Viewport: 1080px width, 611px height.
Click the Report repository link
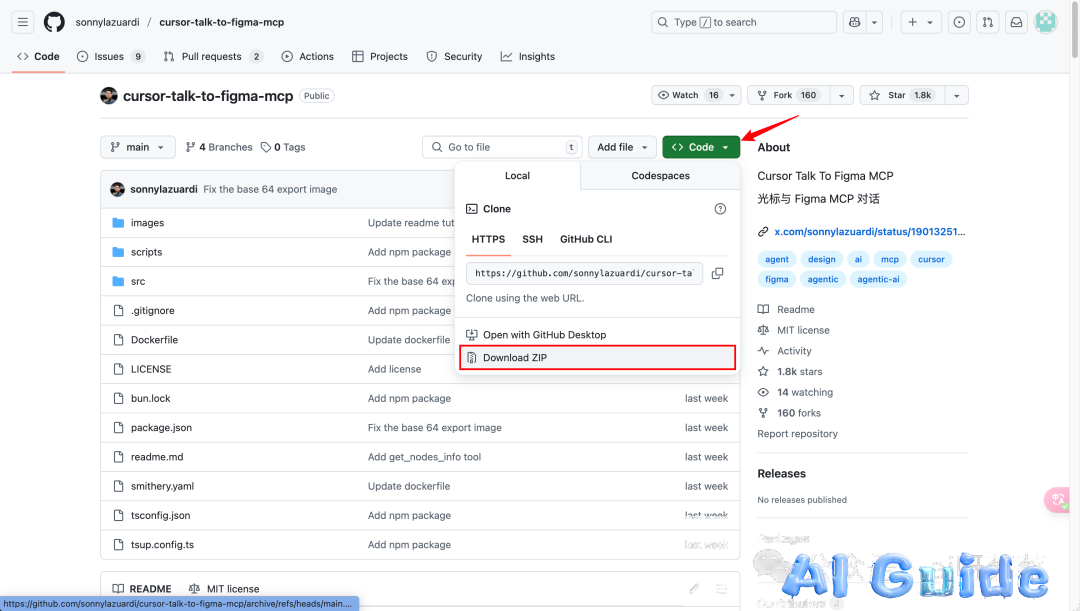(x=798, y=434)
